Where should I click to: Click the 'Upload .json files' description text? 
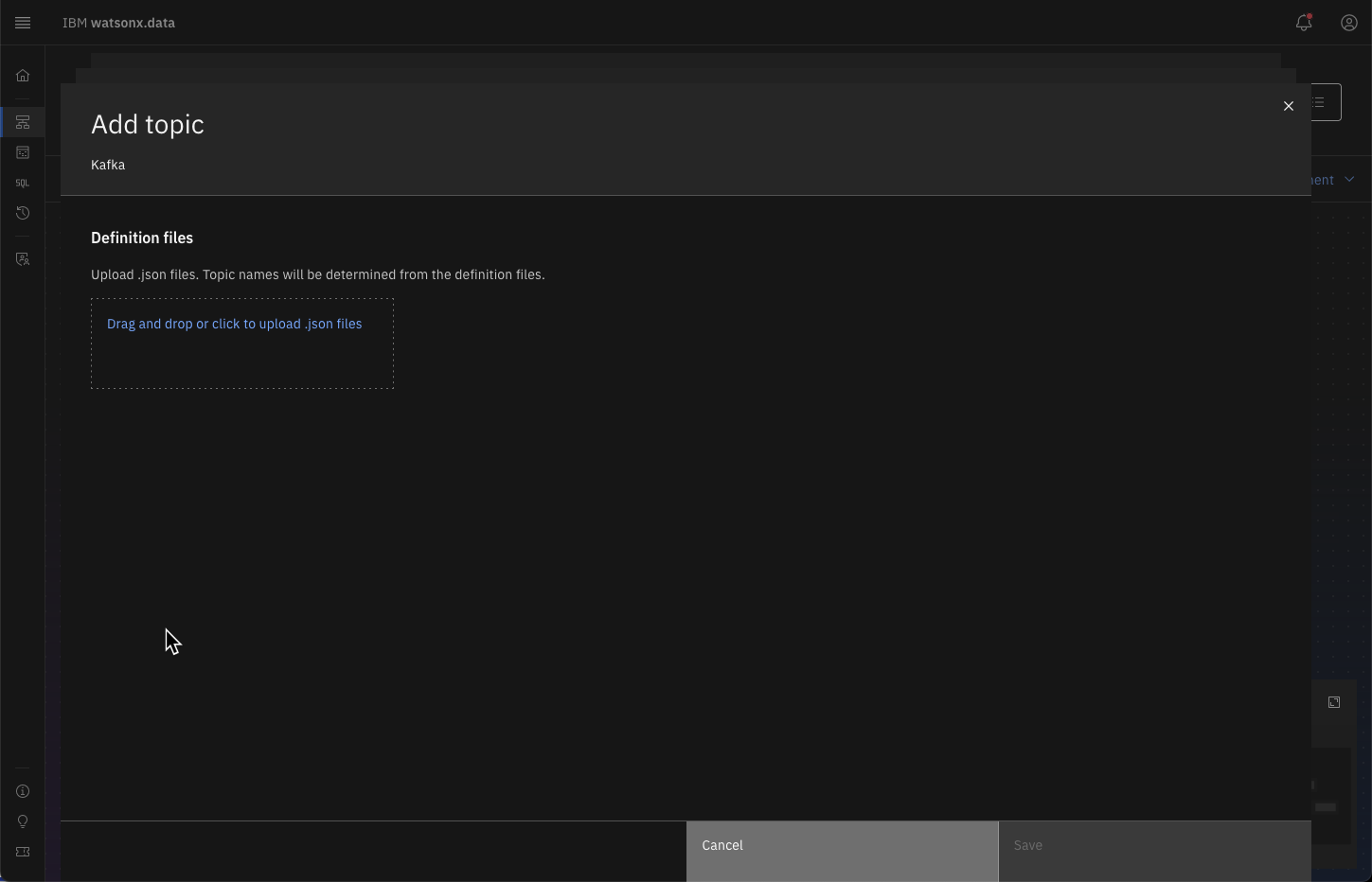[318, 274]
